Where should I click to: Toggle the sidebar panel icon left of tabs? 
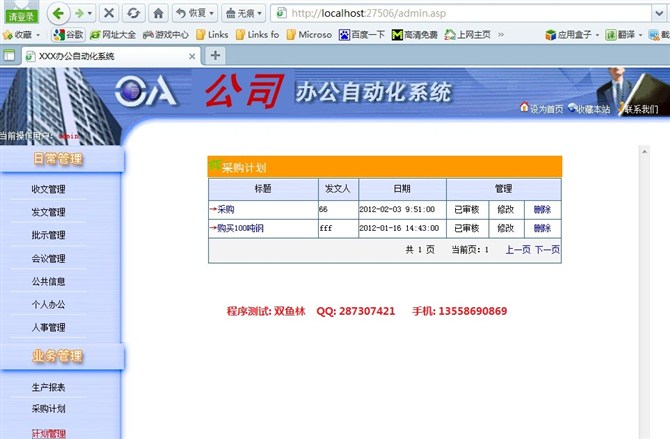coord(9,56)
